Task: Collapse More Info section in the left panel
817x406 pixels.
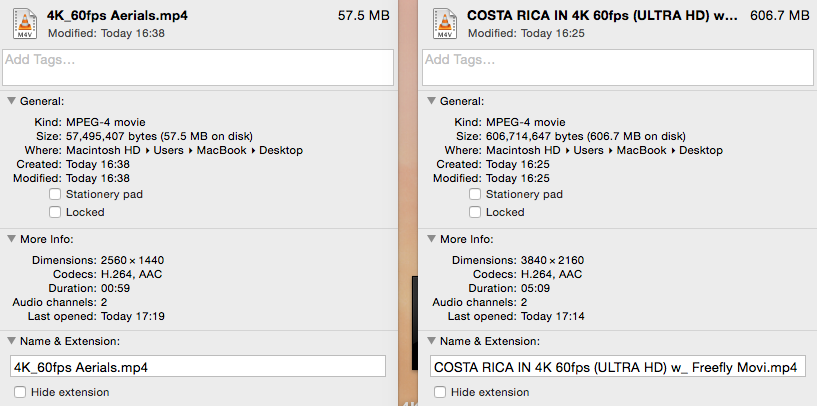Action: tap(11, 239)
